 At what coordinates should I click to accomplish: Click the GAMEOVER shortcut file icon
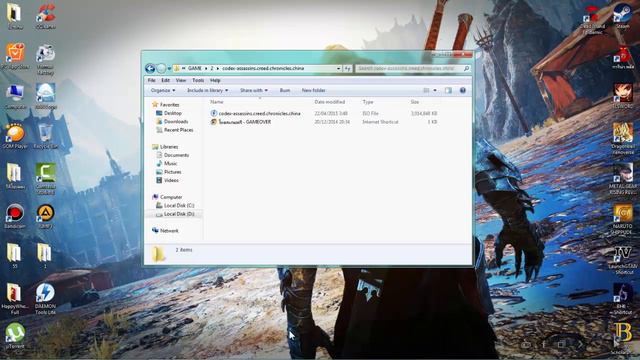pos(213,122)
